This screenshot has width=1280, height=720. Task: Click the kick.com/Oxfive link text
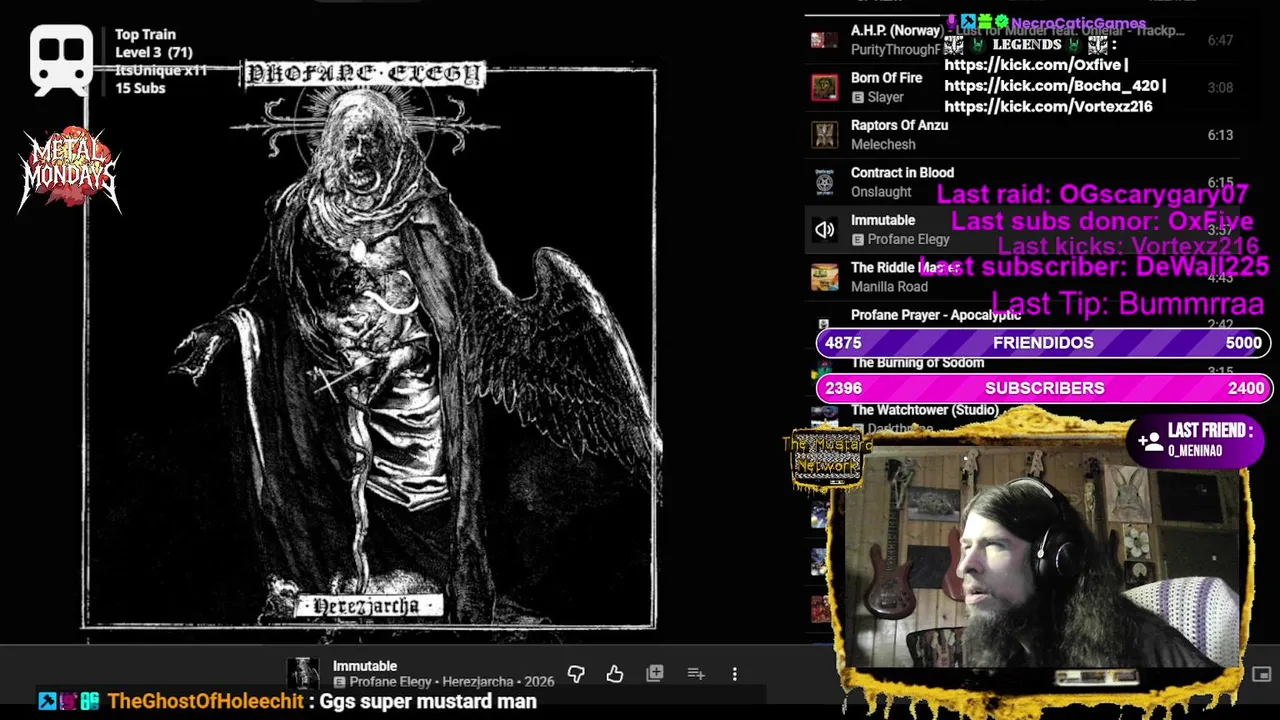[1035, 65]
